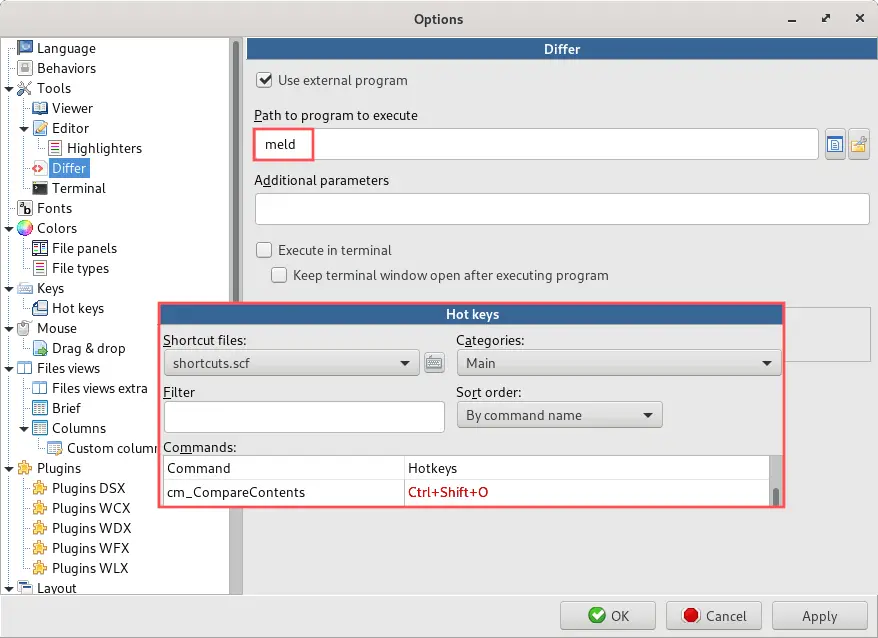Check Keep terminal window open option
This screenshot has width=878, height=638.
(x=279, y=275)
